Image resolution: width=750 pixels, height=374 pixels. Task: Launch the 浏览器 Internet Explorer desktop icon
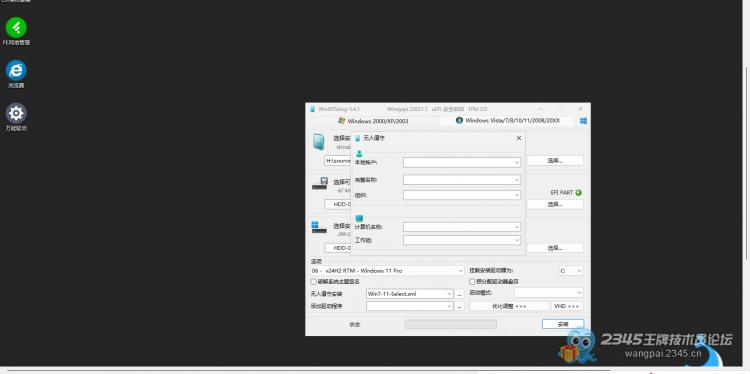[16, 75]
